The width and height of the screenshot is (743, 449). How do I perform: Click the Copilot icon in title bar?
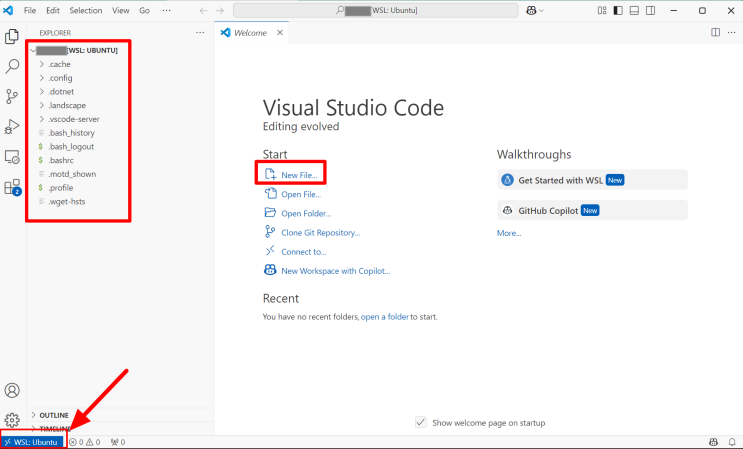531,10
